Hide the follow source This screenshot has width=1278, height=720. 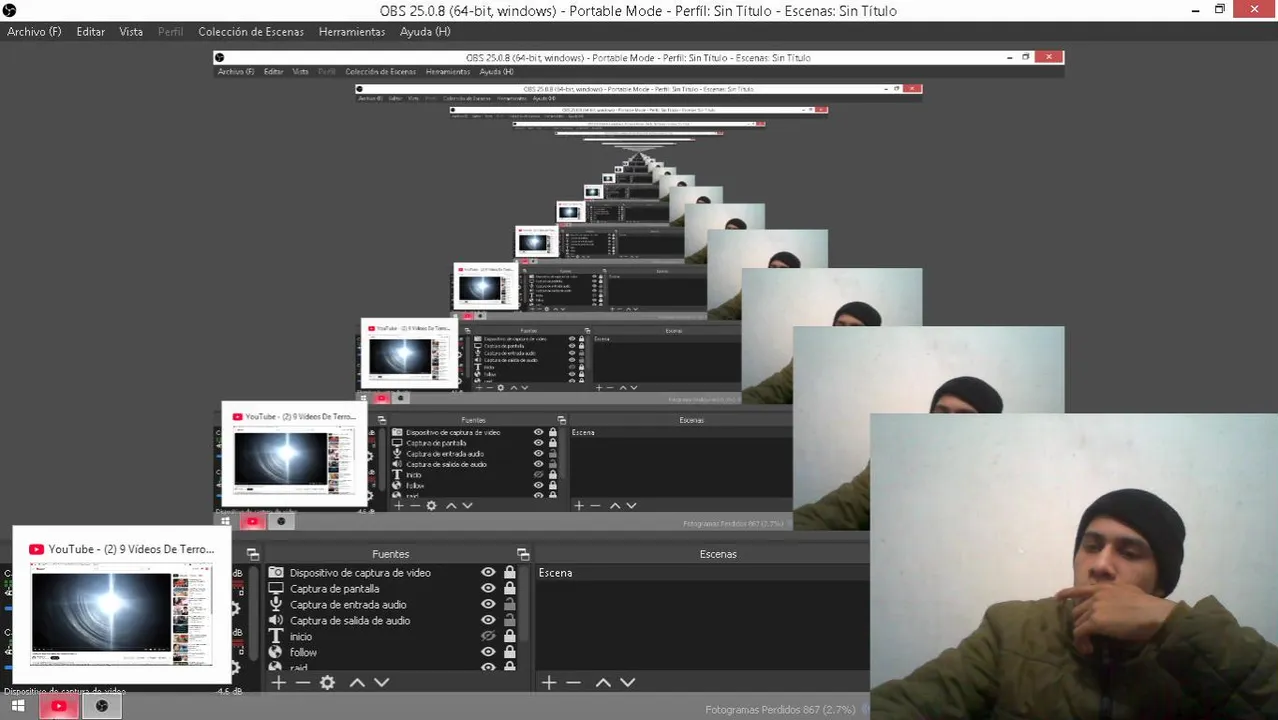click(x=488, y=653)
